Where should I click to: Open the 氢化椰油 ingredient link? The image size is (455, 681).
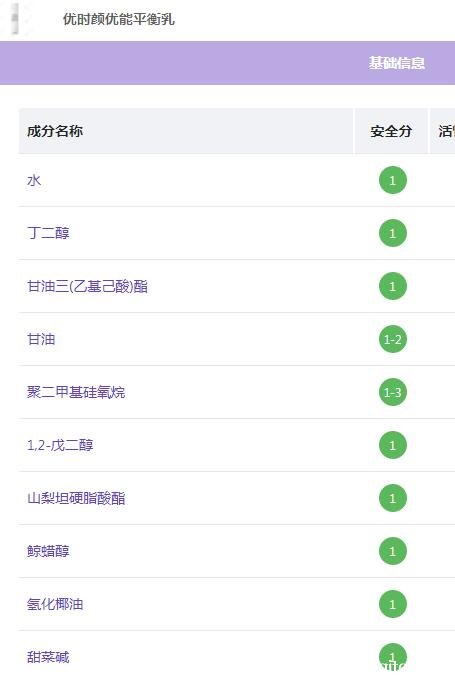(55, 604)
